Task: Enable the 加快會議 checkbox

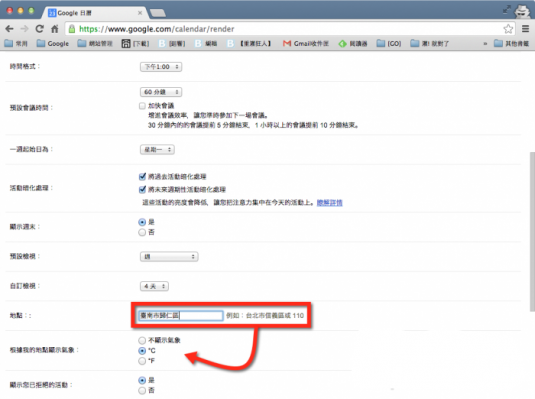Action: click(x=142, y=106)
